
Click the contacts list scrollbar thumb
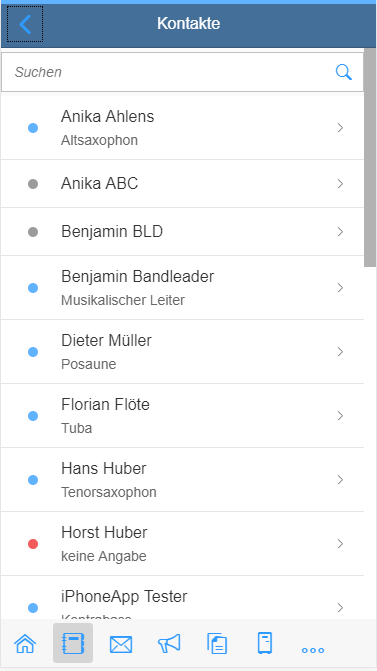[370, 157]
